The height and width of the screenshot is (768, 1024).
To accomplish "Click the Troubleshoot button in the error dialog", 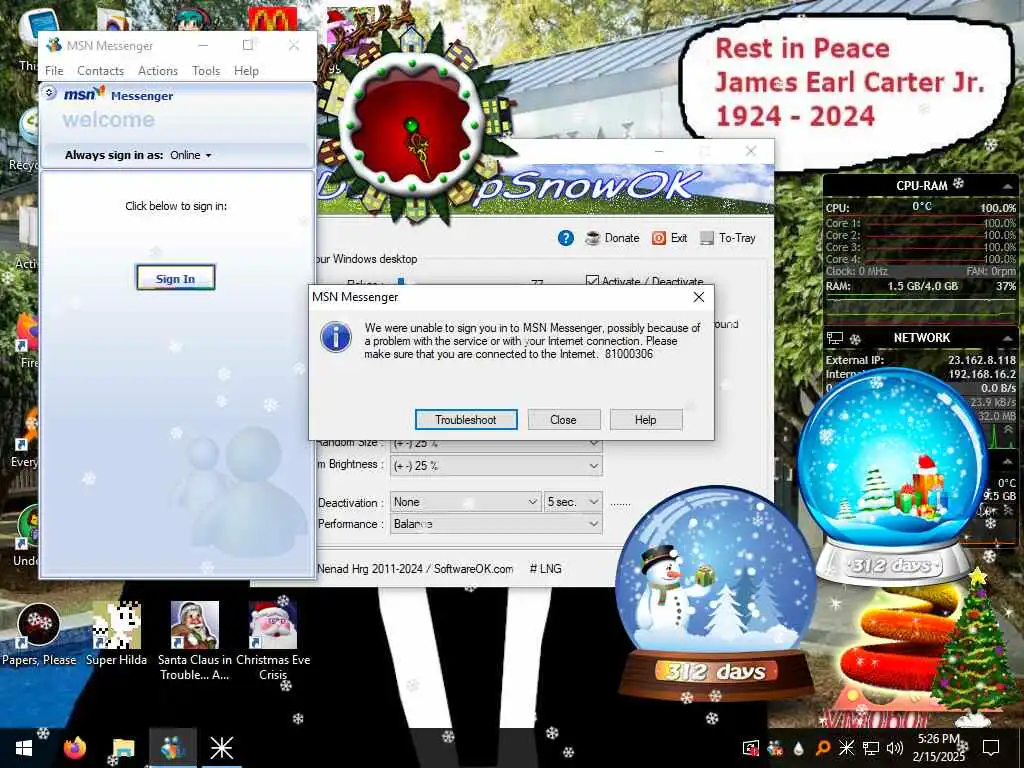I will 466,419.
